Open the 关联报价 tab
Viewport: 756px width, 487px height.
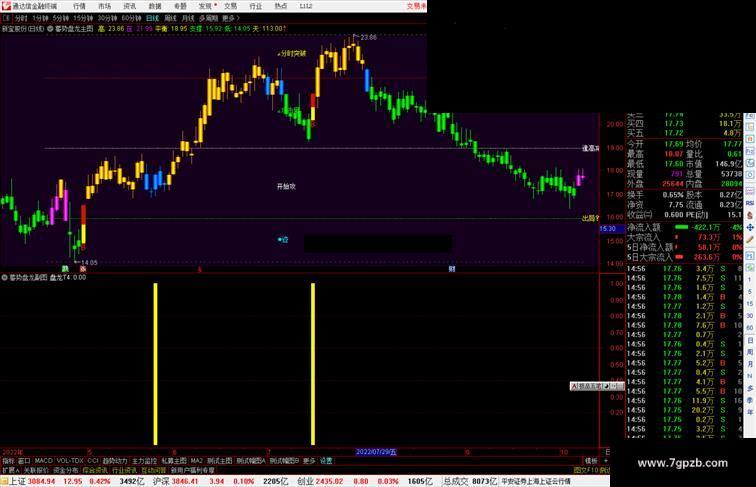36,470
